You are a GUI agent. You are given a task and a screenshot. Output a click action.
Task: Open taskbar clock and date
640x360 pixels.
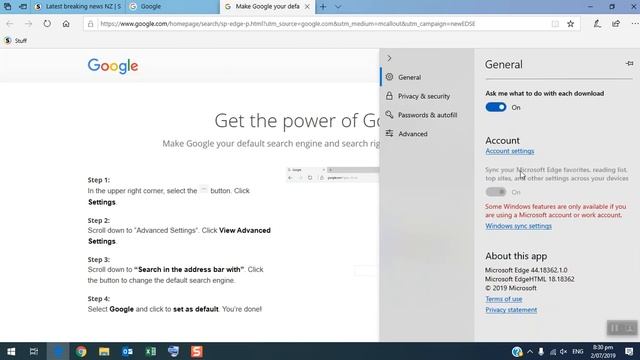tap(603, 351)
